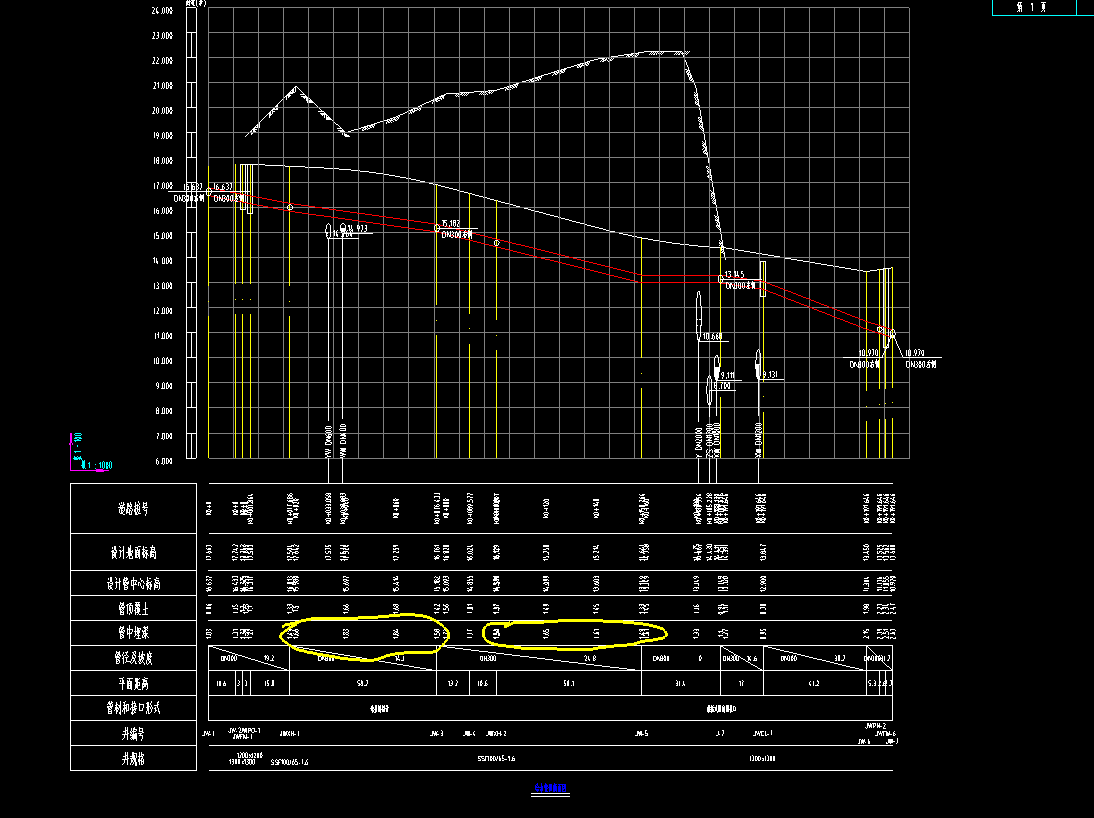Click well number JWPH-2
The height and width of the screenshot is (818, 1094).
click(x=875, y=727)
